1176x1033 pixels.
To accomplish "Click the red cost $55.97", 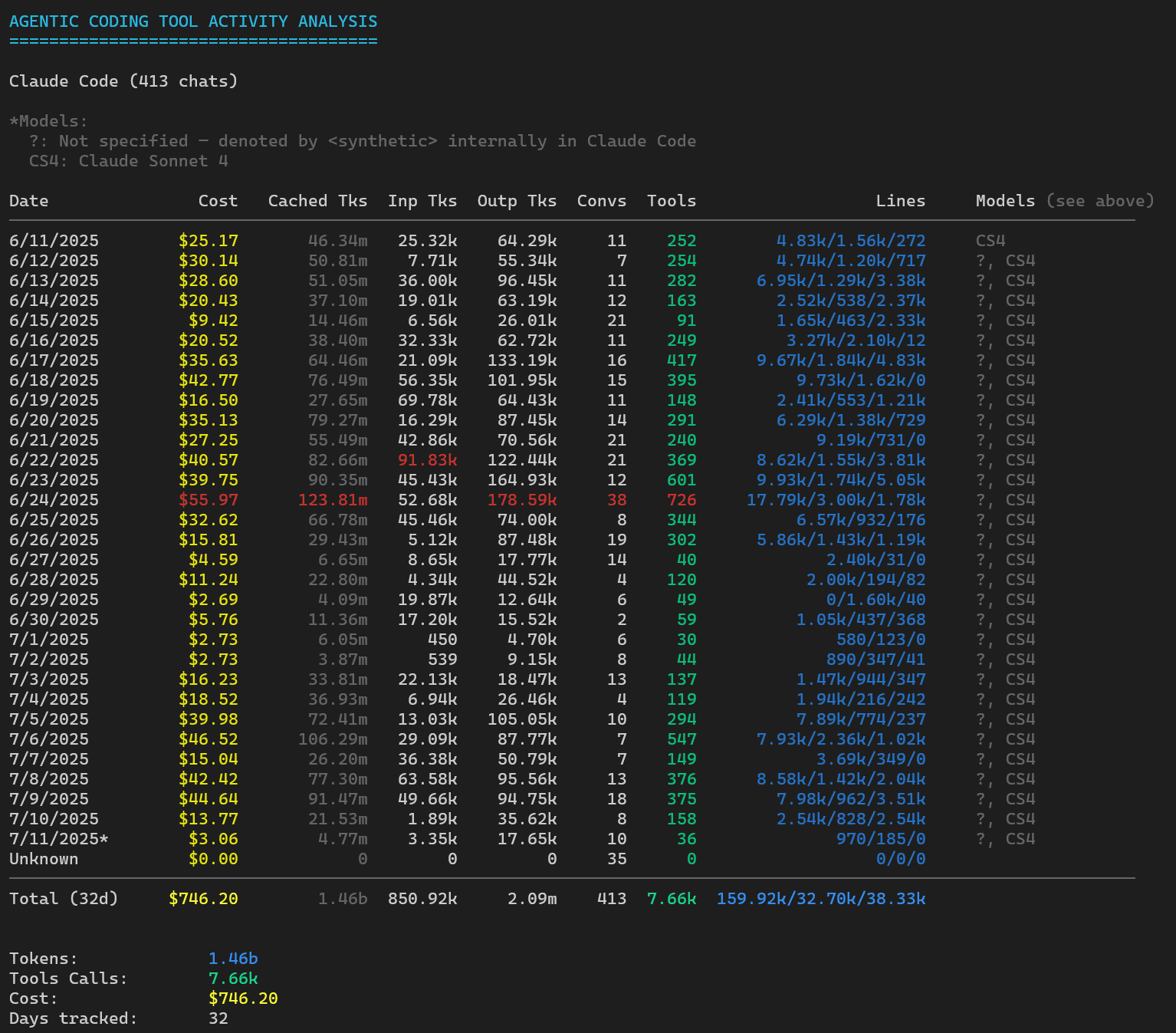I will pyautogui.click(x=209, y=500).
